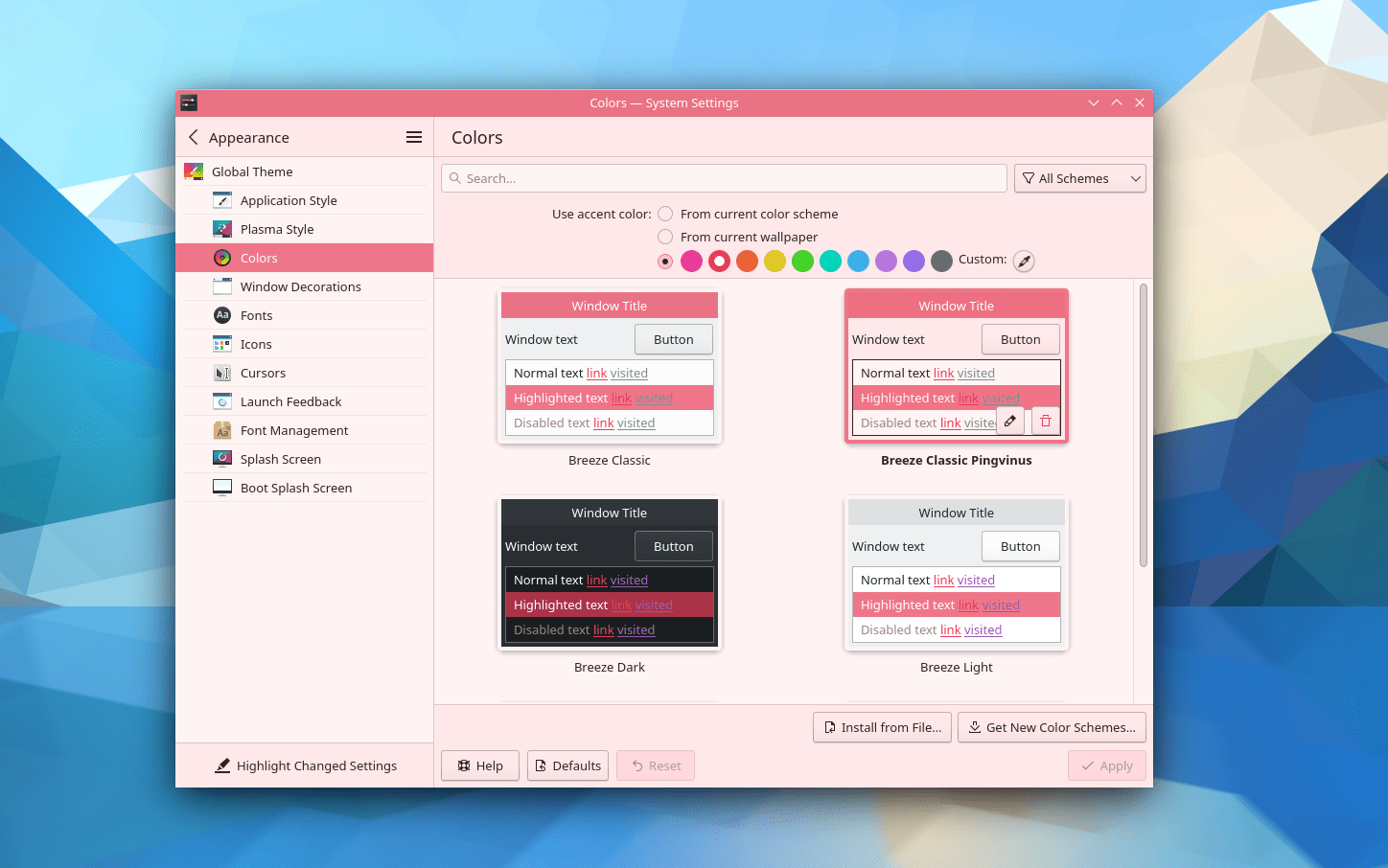Click the Window Decorations sidebar icon
The width and height of the screenshot is (1388, 868).
click(x=222, y=286)
